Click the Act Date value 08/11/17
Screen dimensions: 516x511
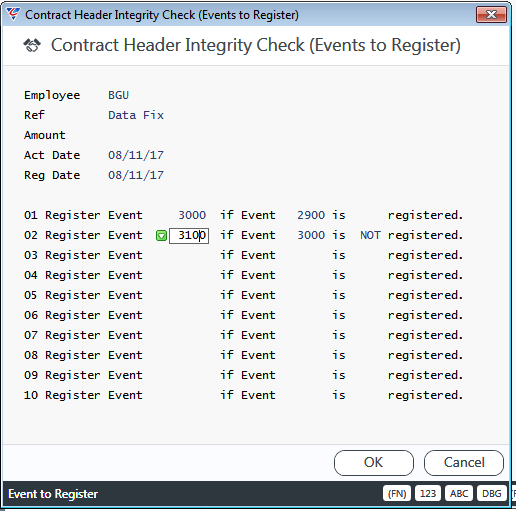(136, 155)
